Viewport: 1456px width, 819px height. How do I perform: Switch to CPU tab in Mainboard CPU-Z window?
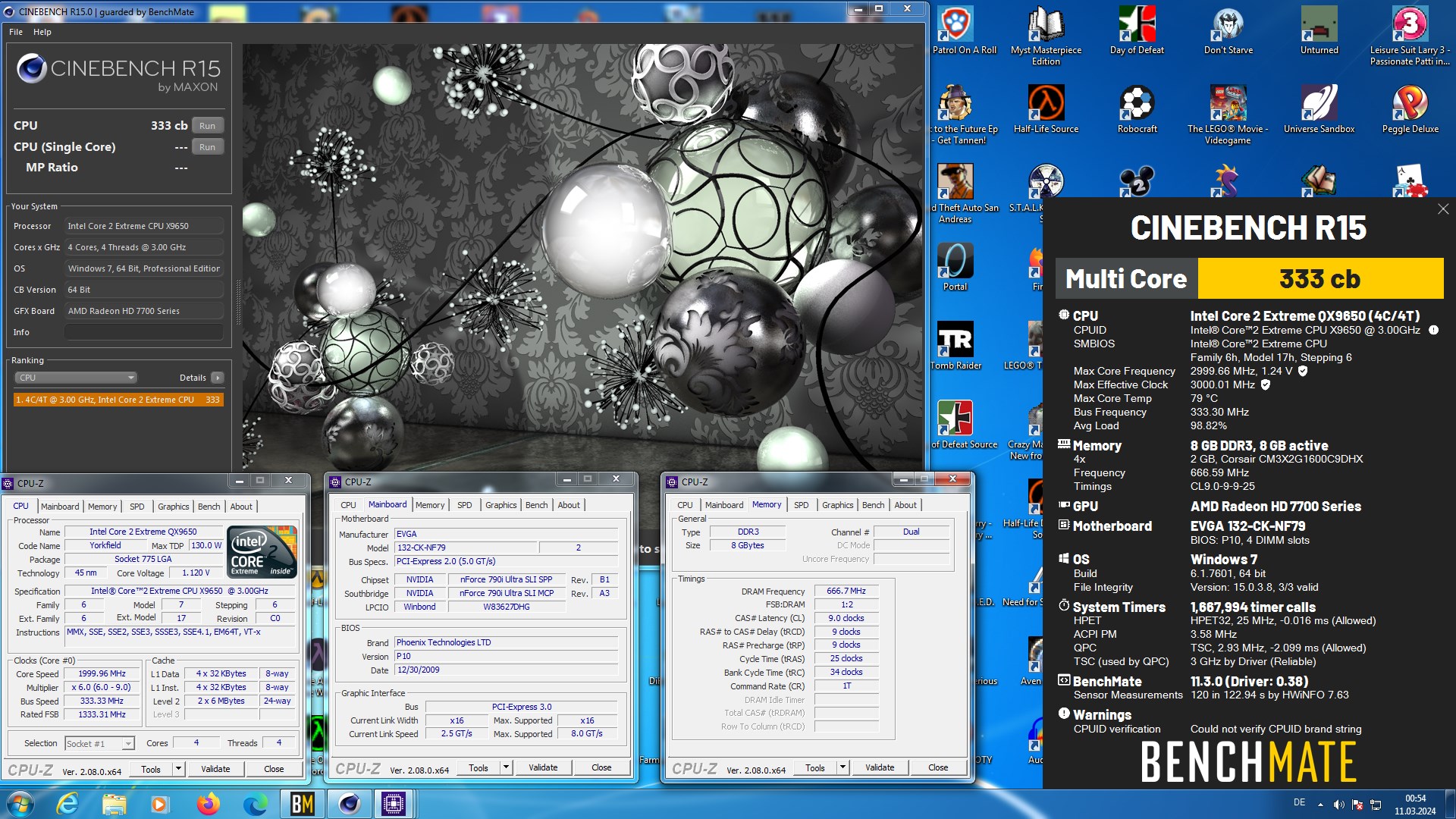[x=349, y=505]
